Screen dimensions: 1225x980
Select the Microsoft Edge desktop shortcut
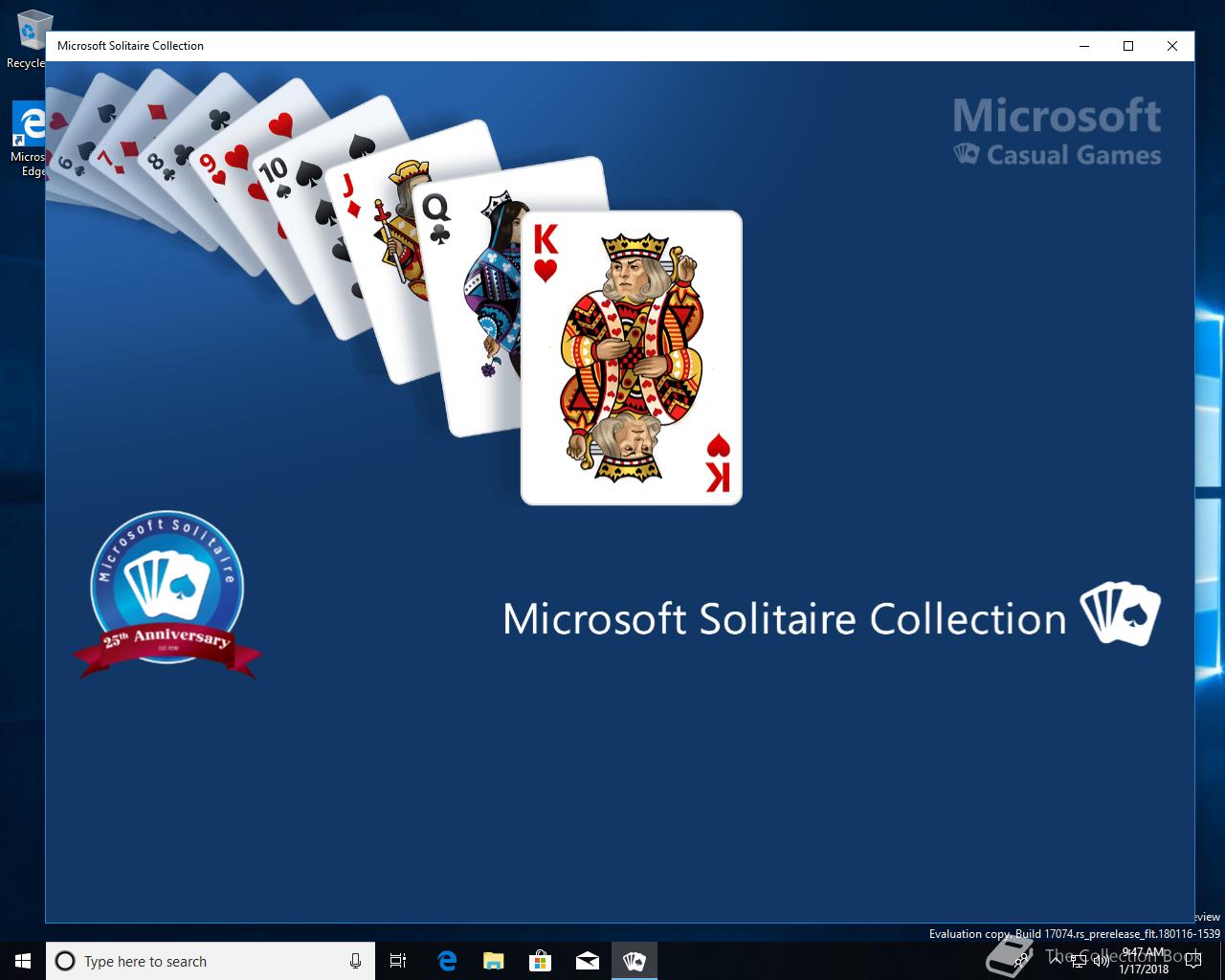(29, 139)
